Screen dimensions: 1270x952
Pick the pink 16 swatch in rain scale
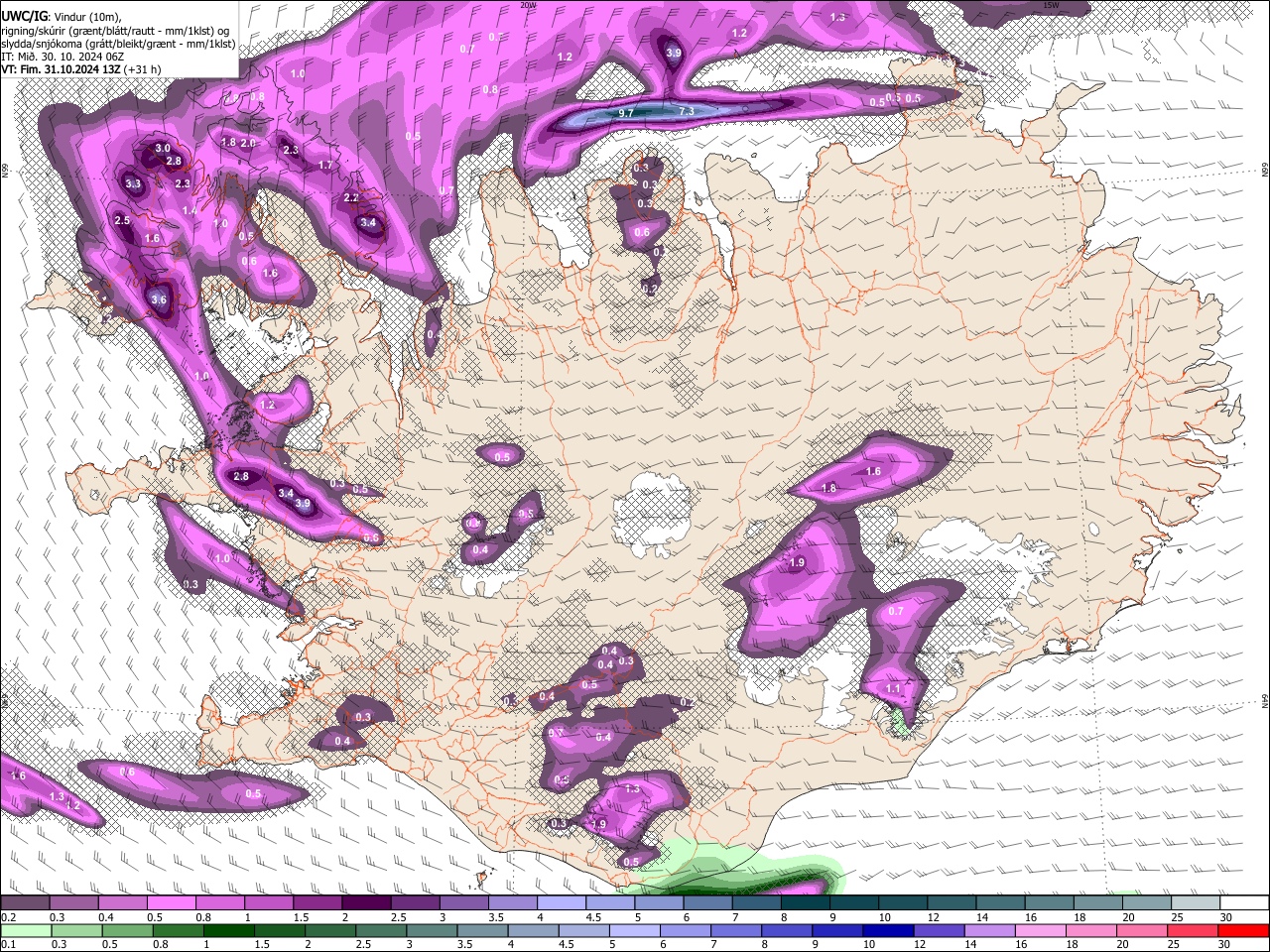[1041, 930]
